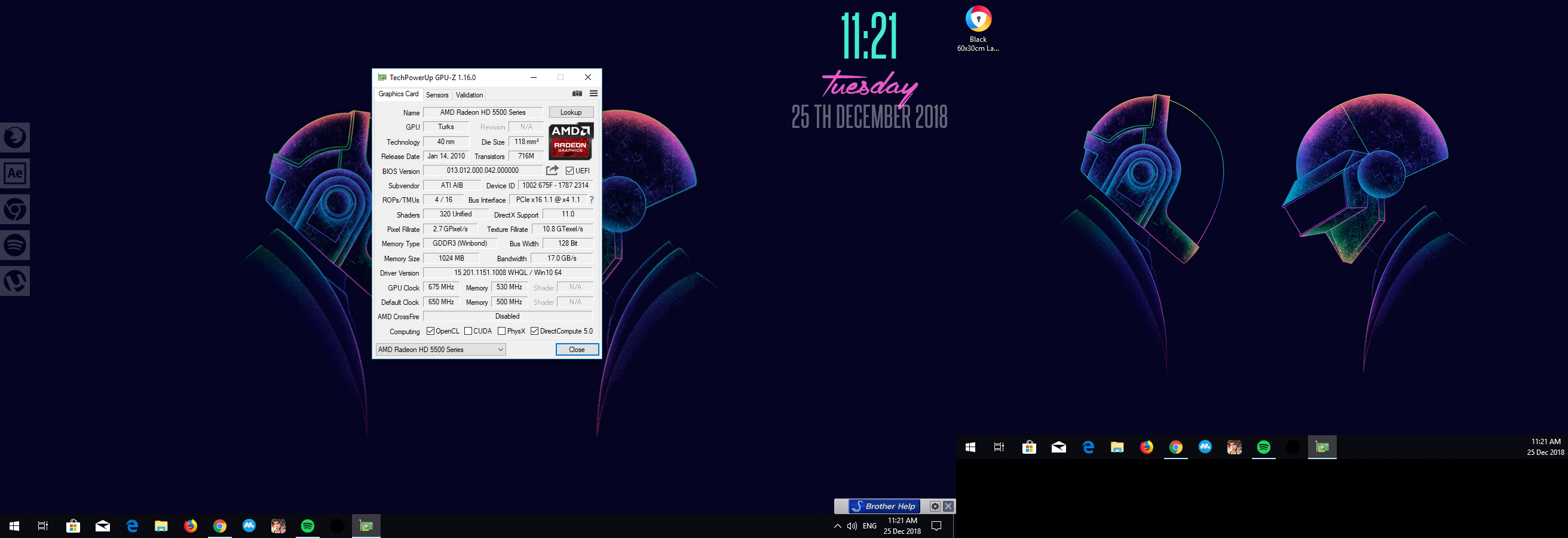Click the Name field value

483,112
